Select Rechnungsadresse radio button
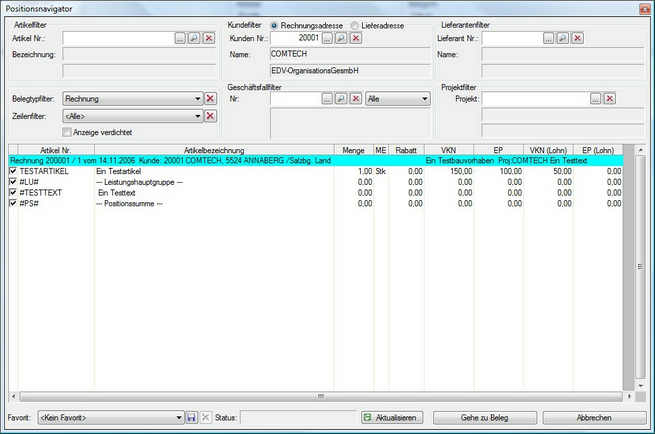This screenshot has width=655, height=434. click(x=274, y=26)
